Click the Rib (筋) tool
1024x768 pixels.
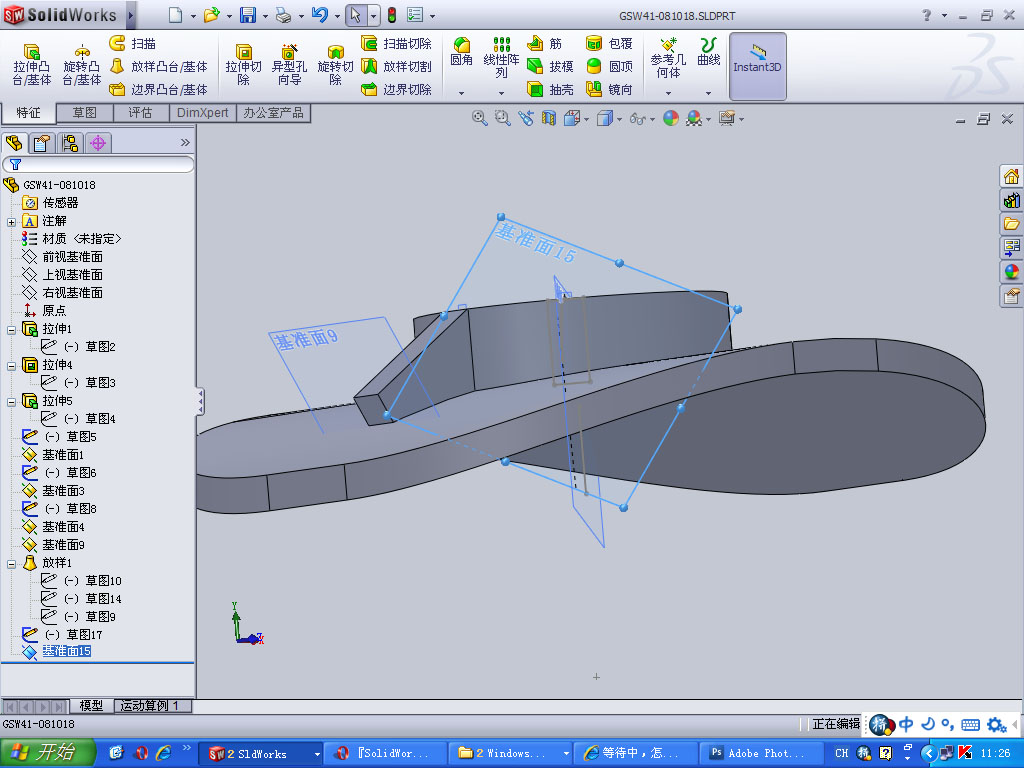(x=545, y=44)
